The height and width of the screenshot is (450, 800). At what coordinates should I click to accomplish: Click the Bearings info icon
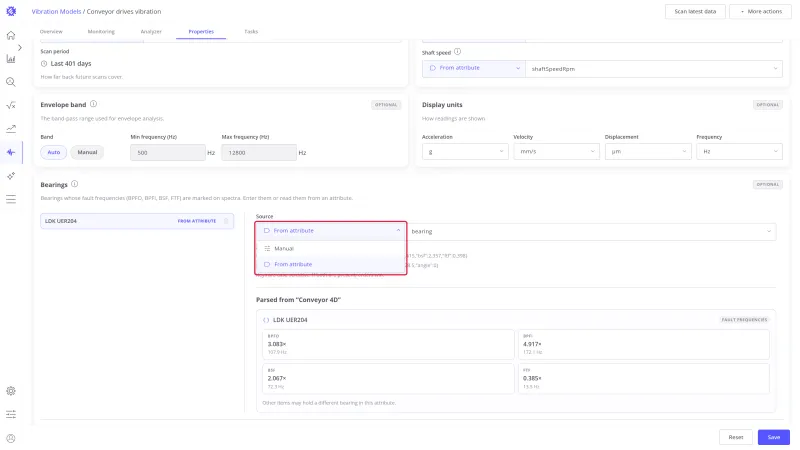coord(74,184)
